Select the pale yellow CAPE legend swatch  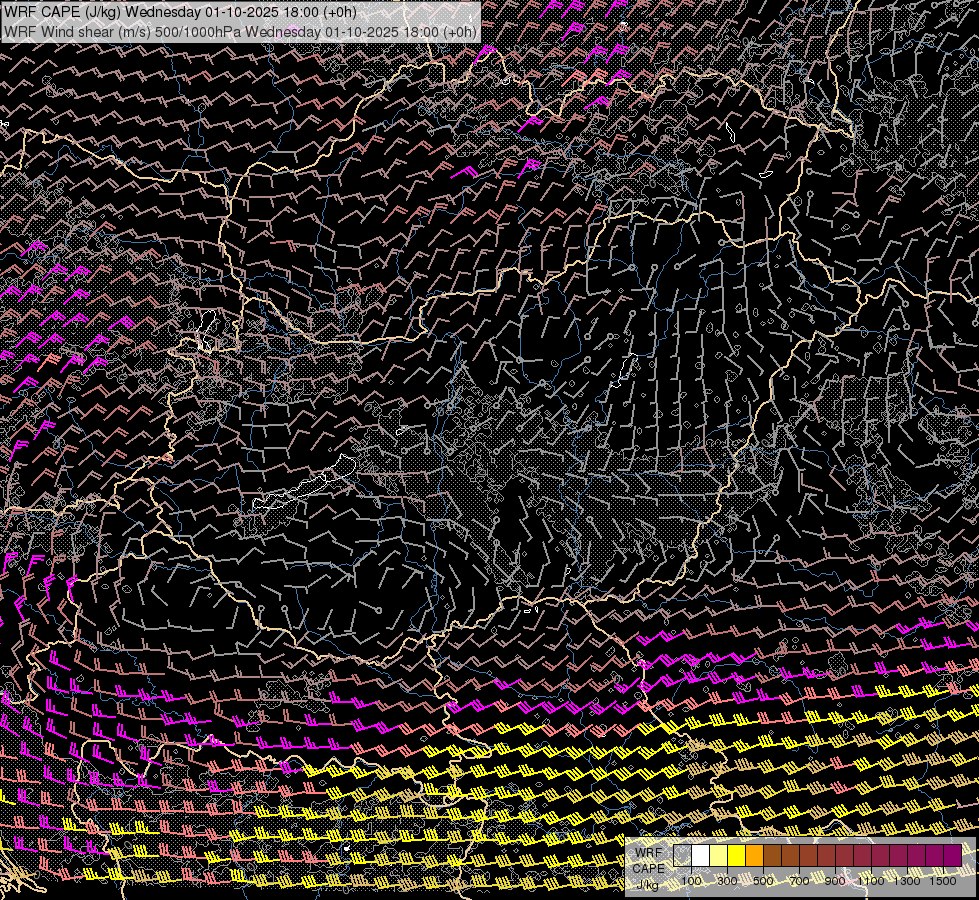click(x=718, y=856)
